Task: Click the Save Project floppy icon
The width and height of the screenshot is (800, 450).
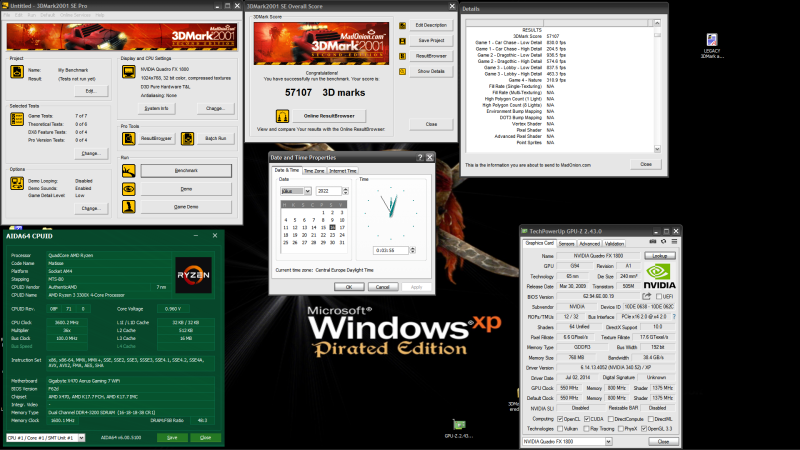Action: click(402, 41)
